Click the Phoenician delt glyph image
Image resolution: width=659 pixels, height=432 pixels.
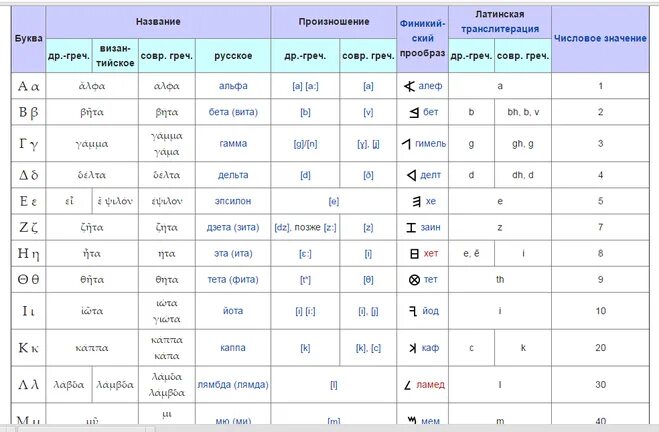(x=412, y=175)
